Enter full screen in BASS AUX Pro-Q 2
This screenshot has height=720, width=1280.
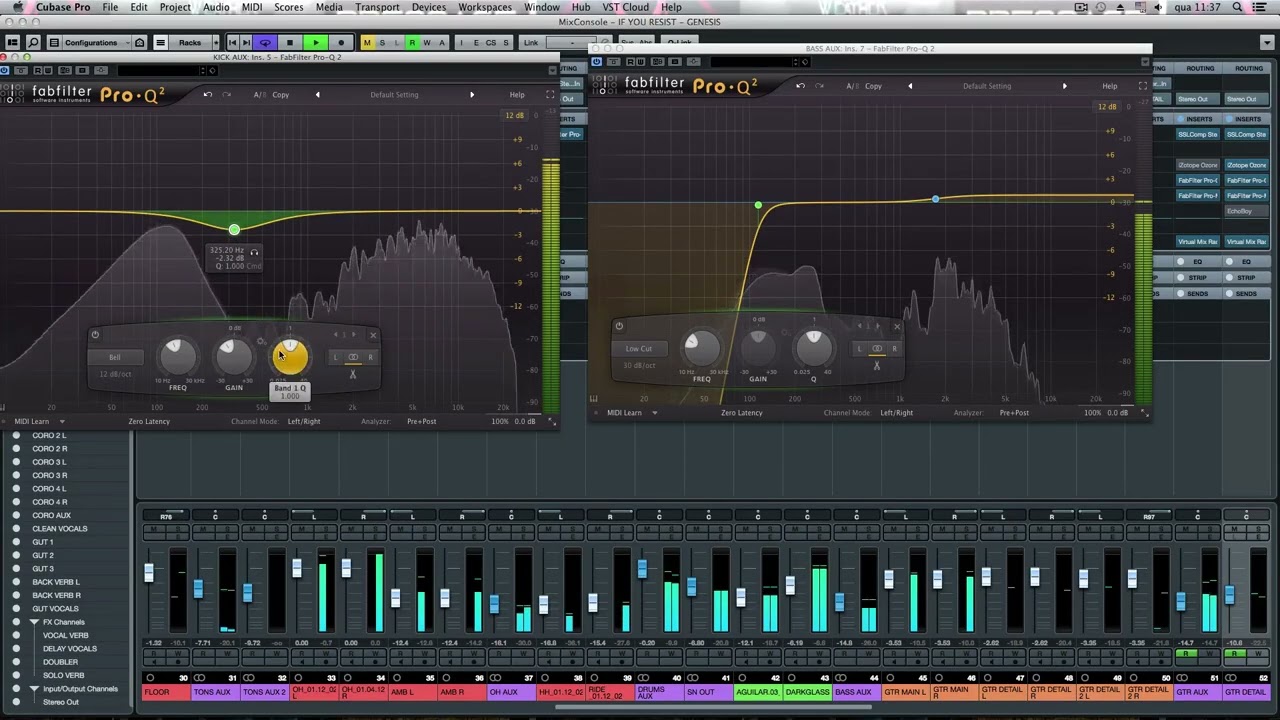point(1143,86)
